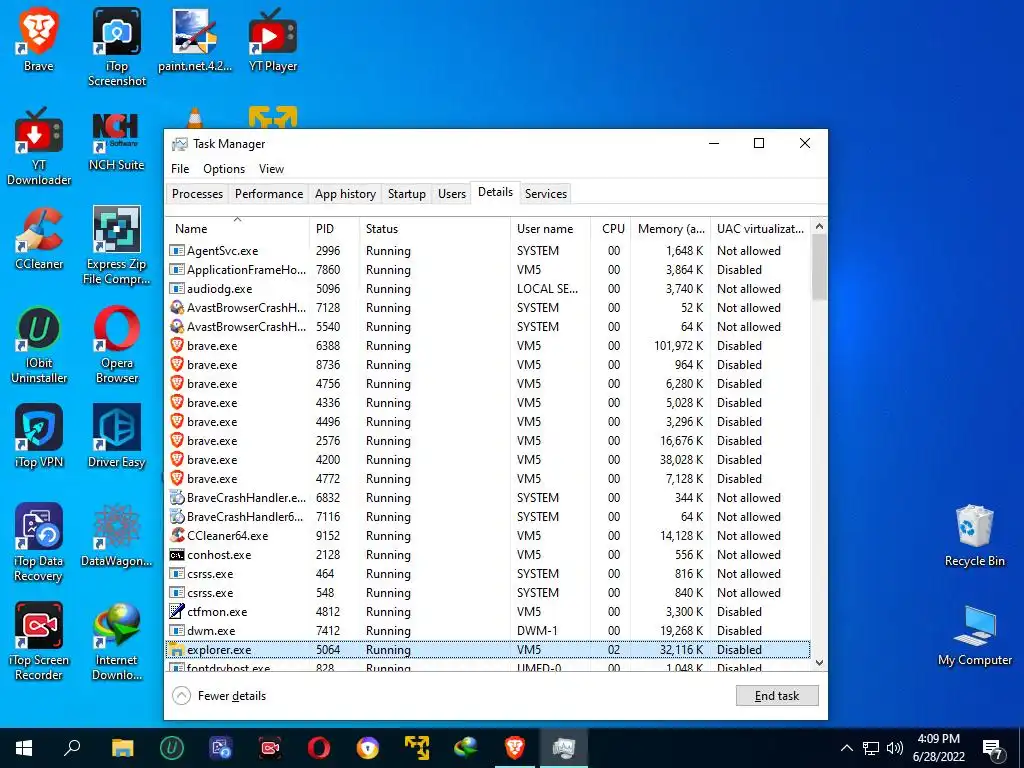The image size is (1024, 768).
Task: Sort by the Memory column header
Action: point(671,229)
